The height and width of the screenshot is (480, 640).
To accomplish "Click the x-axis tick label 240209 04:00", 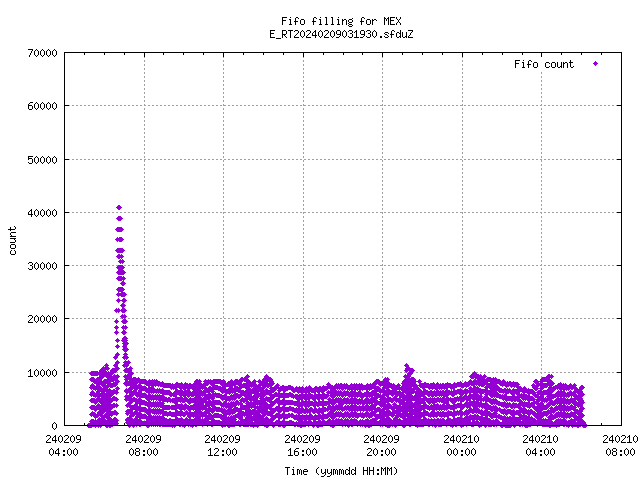I will 63,446.
